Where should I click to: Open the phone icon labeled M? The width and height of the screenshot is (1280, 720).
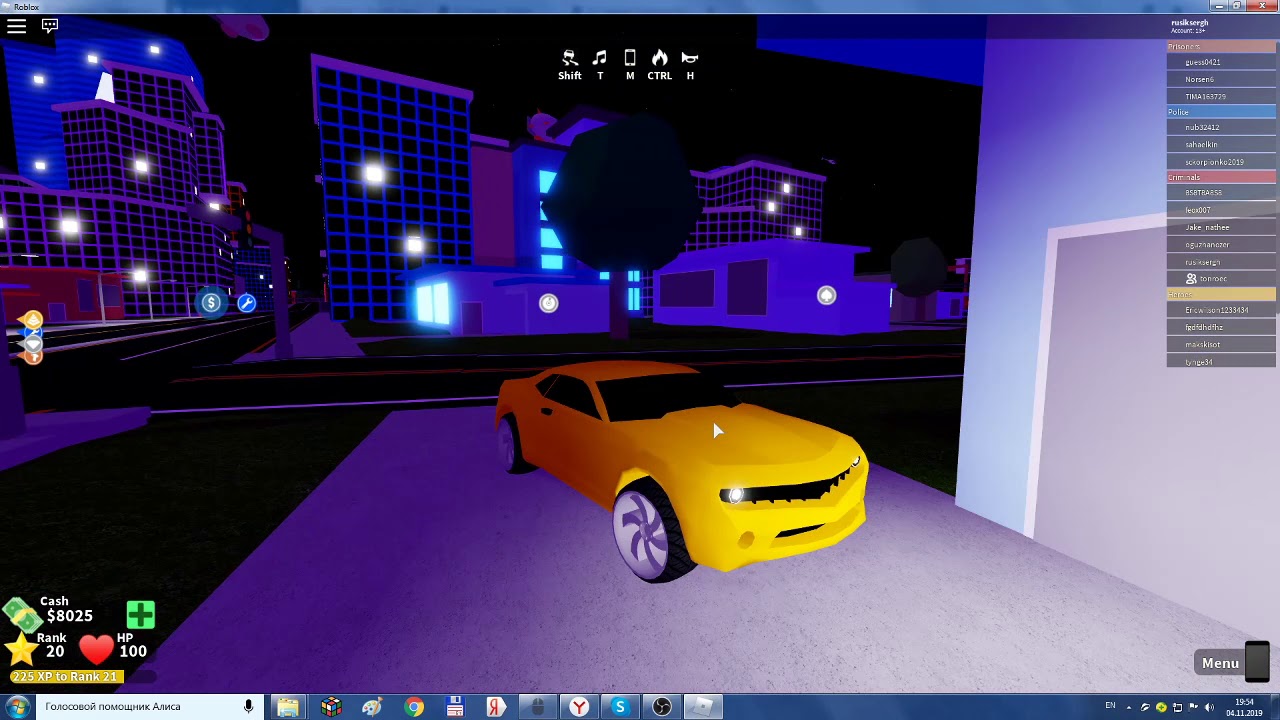tap(630, 58)
